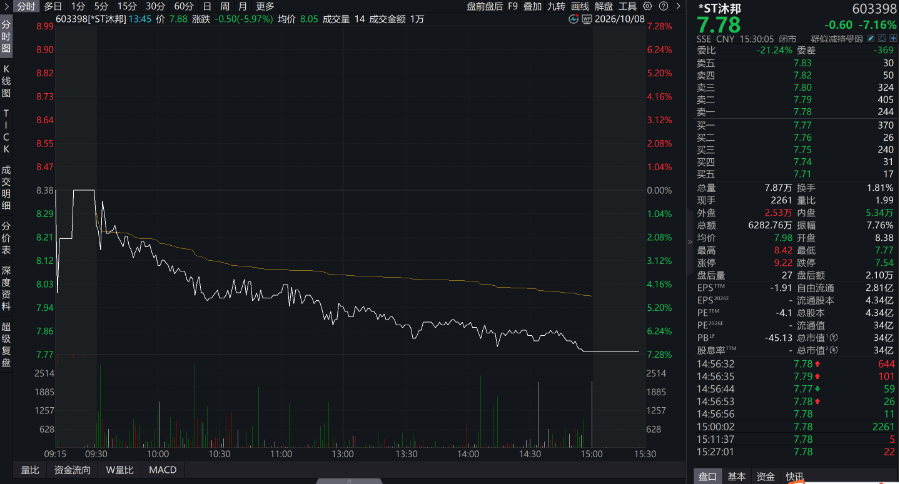The width and height of the screenshot is (899, 484).
Task: Click the 涨停 limit-up price 9.22
Action: [x=783, y=263]
